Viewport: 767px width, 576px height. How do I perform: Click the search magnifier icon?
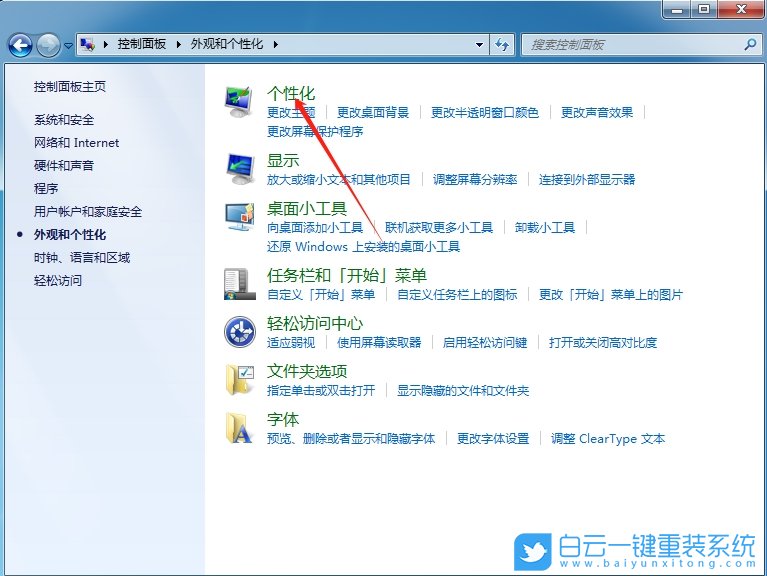pos(750,45)
